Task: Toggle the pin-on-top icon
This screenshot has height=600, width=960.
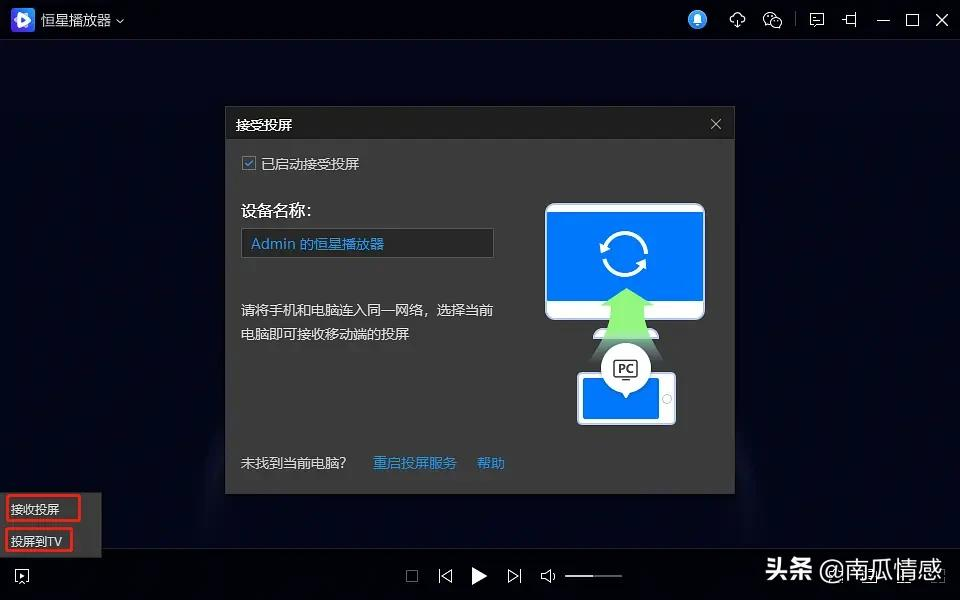Action: click(x=850, y=20)
